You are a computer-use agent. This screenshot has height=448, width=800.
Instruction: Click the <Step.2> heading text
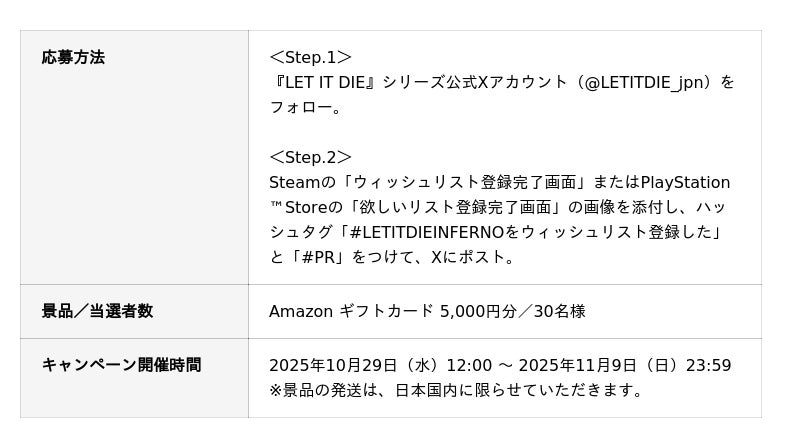(310, 157)
